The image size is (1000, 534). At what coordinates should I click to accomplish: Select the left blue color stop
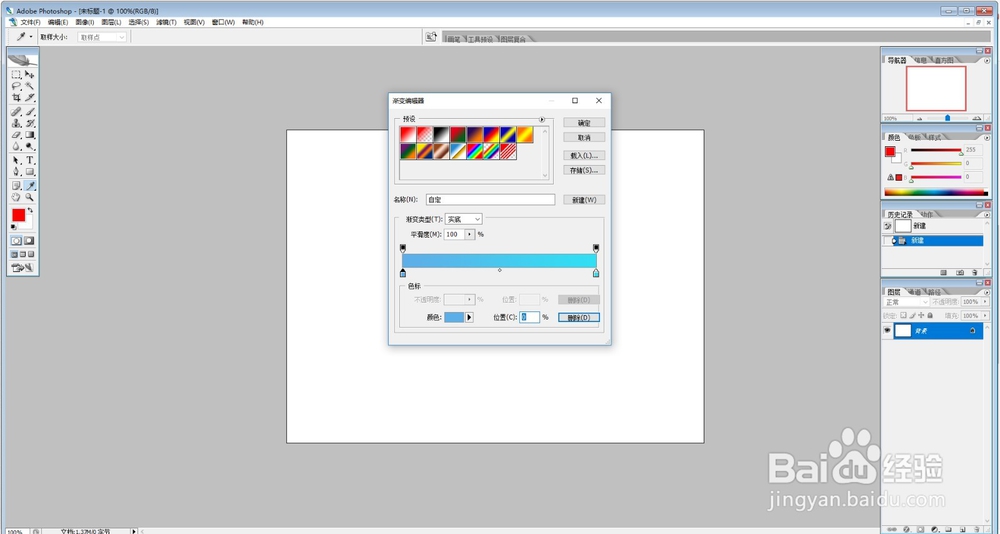point(402,273)
